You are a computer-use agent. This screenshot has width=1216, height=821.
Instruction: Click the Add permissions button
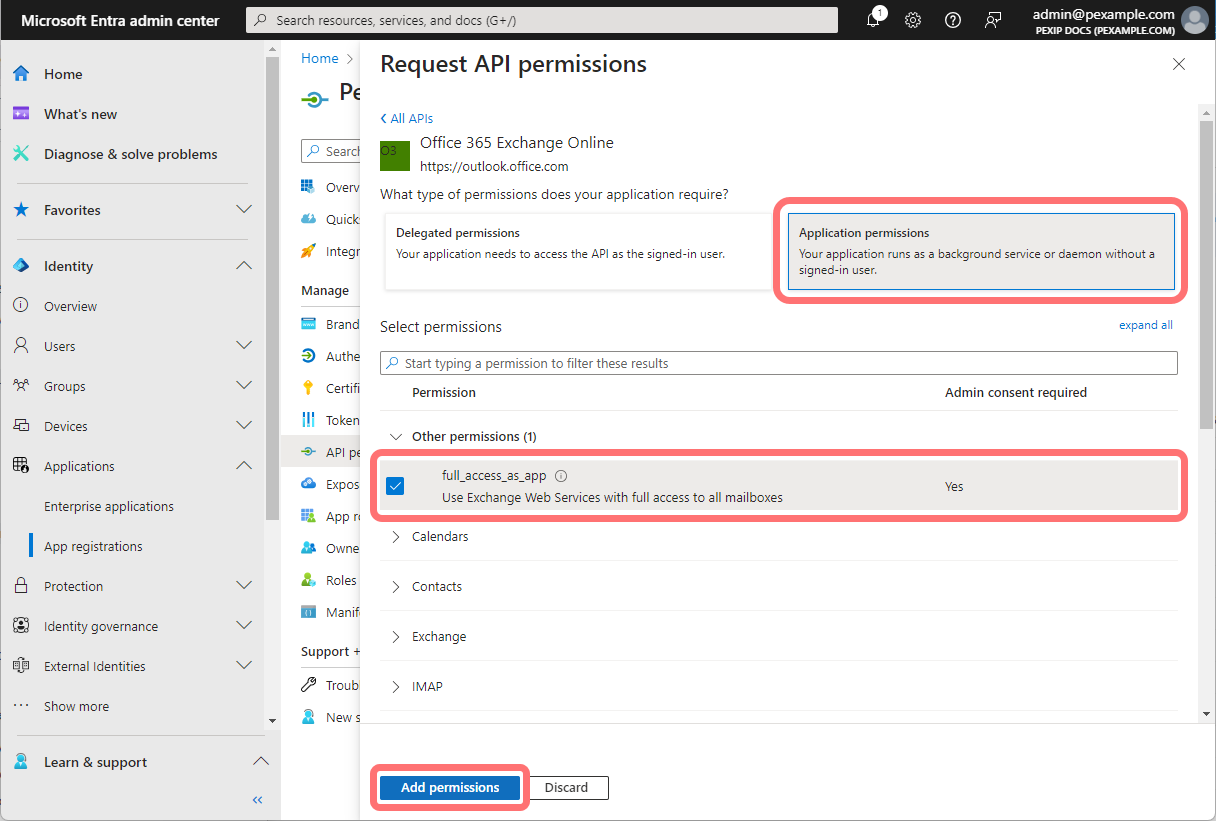pyautogui.click(x=449, y=787)
